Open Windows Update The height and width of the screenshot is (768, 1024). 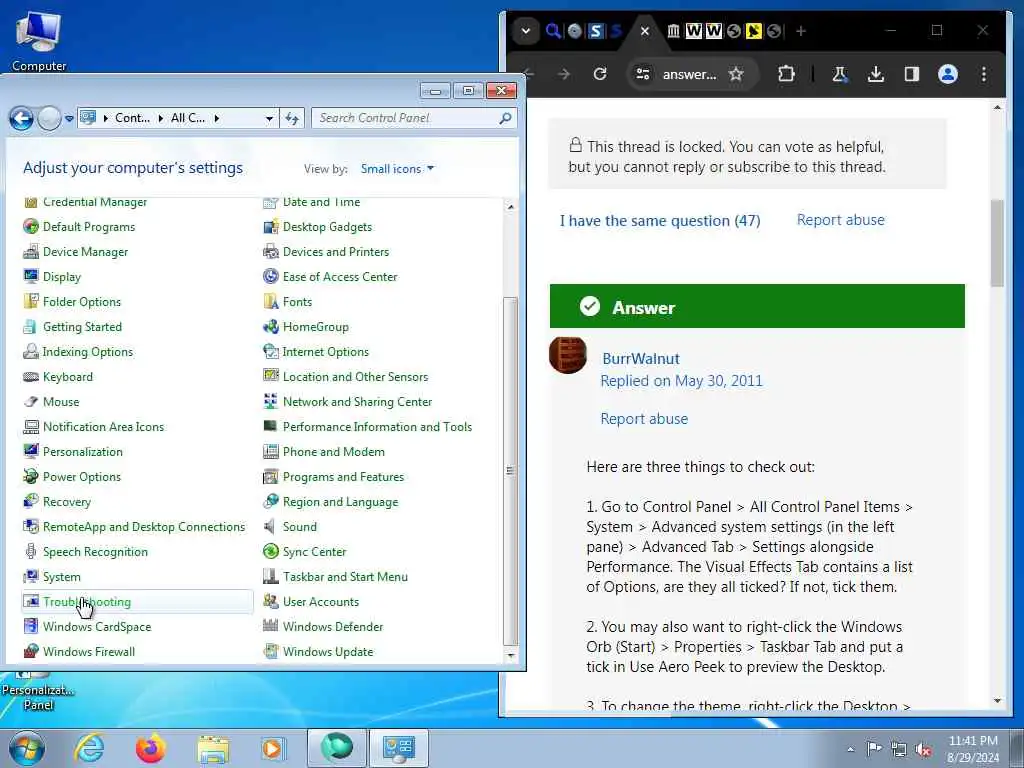coord(328,652)
